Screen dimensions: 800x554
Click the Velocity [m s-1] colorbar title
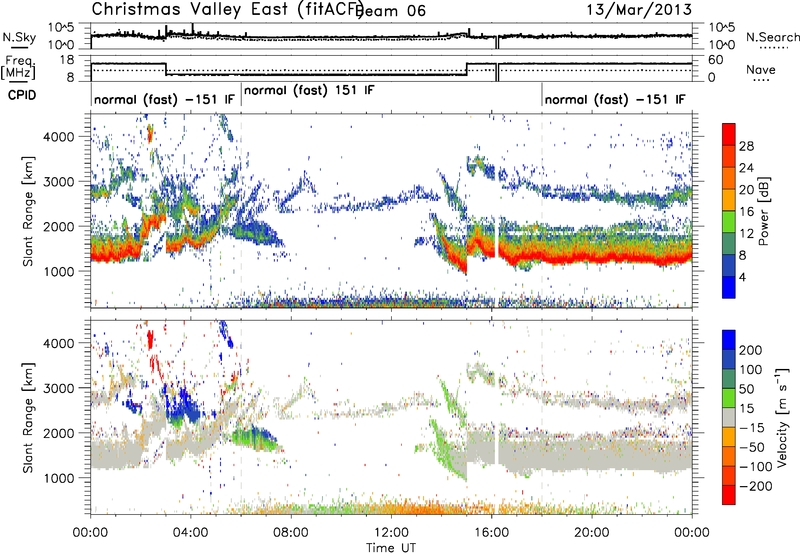click(x=782, y=418)
